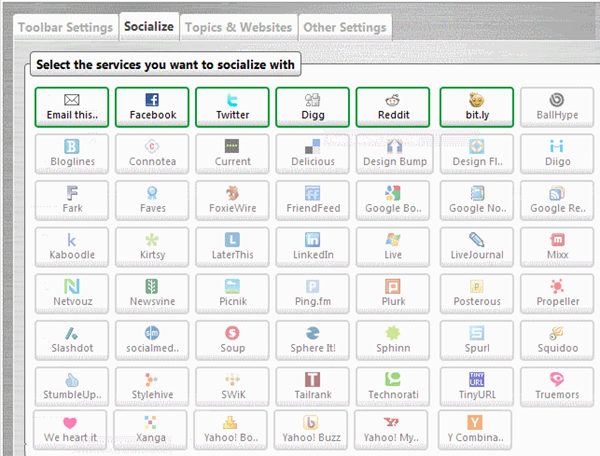Screen dimensions: 600x456
Task: Select the Sphinn service
Action: pos(393,340)
